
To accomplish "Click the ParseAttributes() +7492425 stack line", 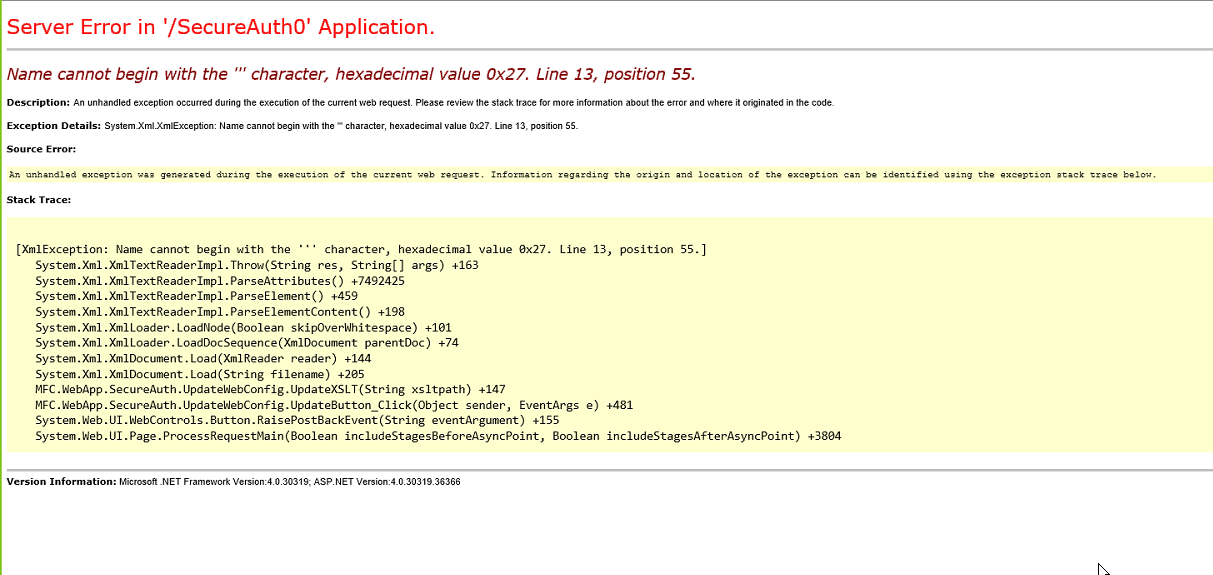I will (220, 281).
